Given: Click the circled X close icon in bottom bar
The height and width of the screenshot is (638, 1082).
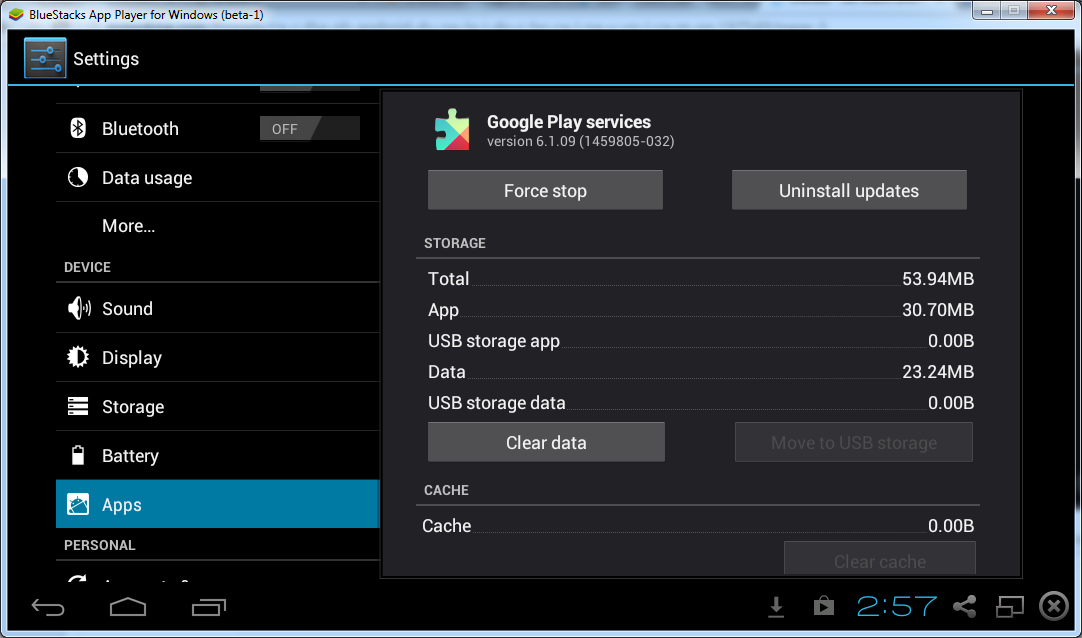Looking at the screenshot, I should click(1054, 606).
